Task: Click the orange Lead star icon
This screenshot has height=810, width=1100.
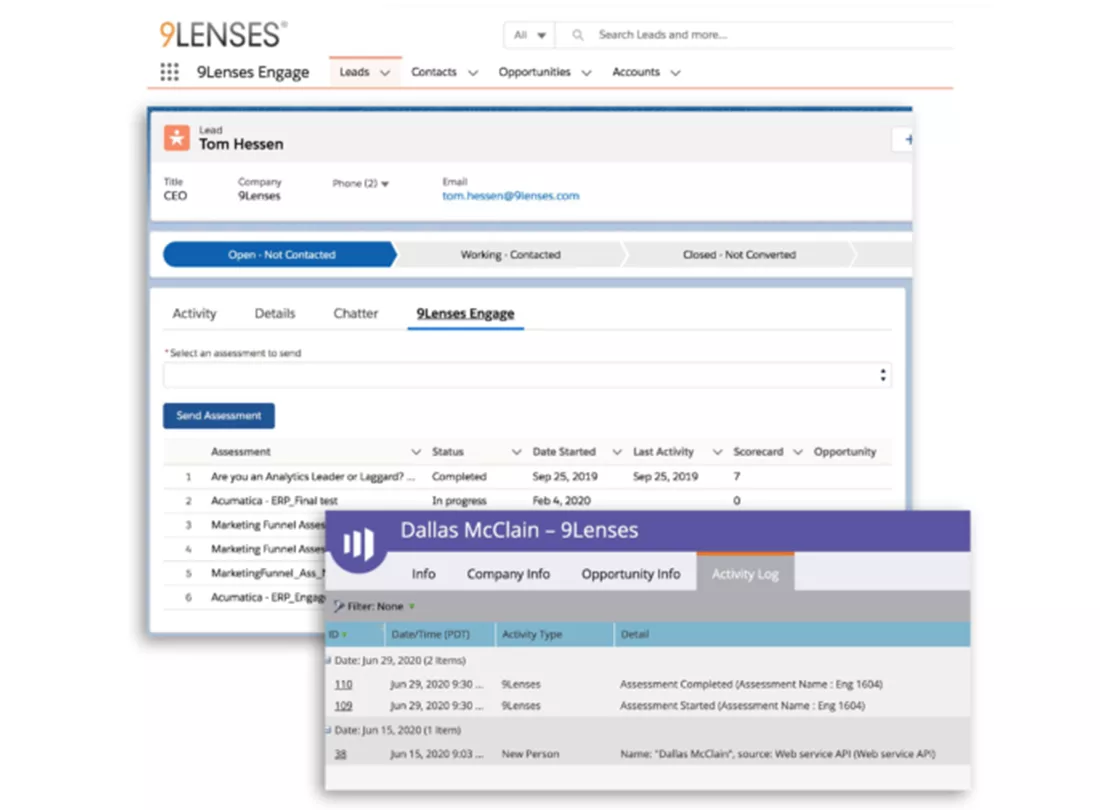Action: [x=177, y=138]
